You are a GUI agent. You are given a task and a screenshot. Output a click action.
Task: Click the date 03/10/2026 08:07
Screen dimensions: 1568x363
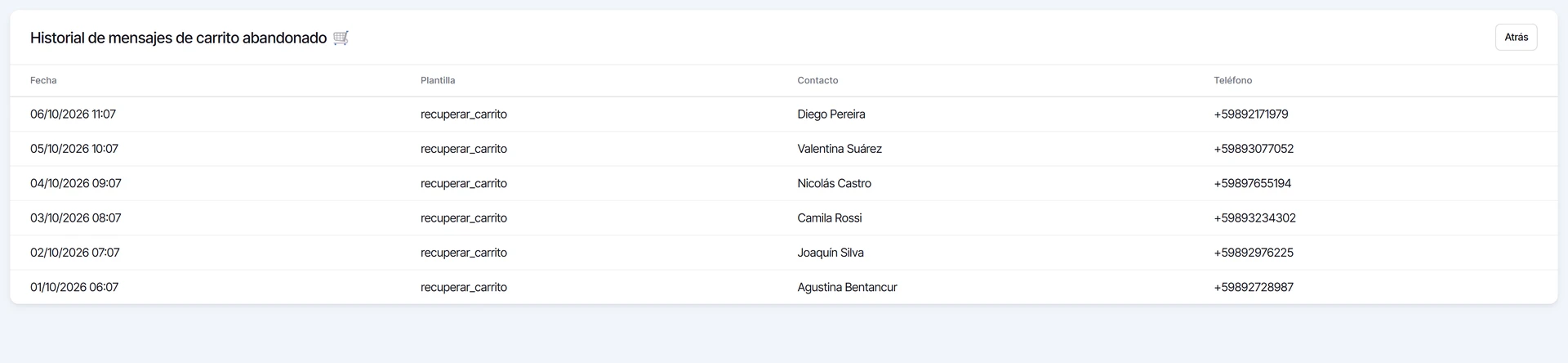[76, 218]
